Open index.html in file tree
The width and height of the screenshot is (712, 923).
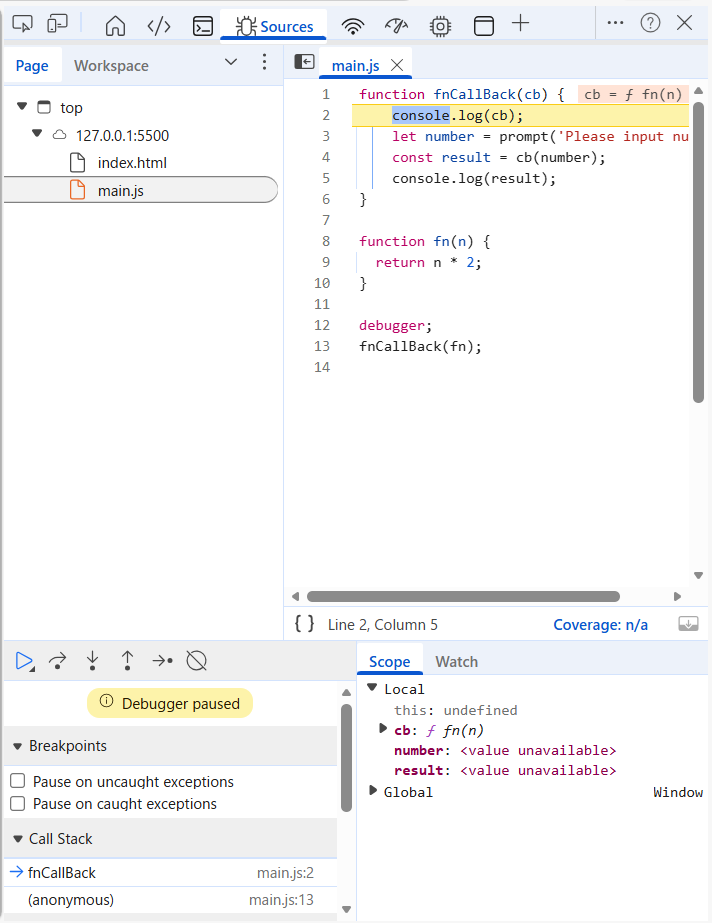[x=132, y=162]
